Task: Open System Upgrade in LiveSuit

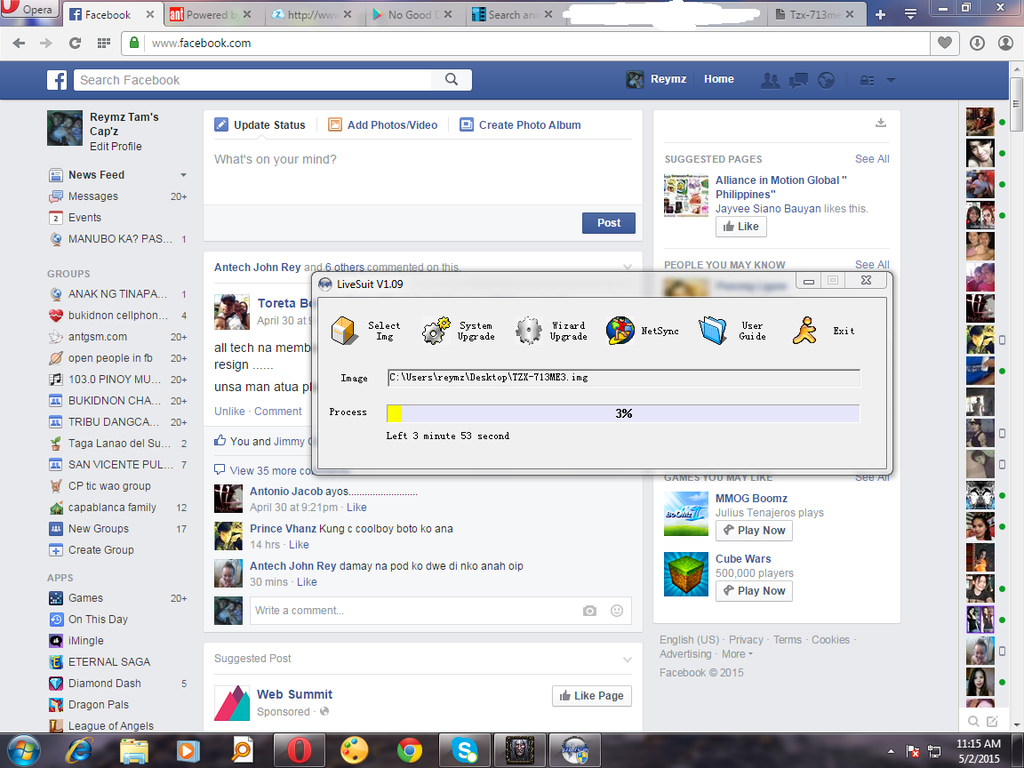Action: point(436,330)
